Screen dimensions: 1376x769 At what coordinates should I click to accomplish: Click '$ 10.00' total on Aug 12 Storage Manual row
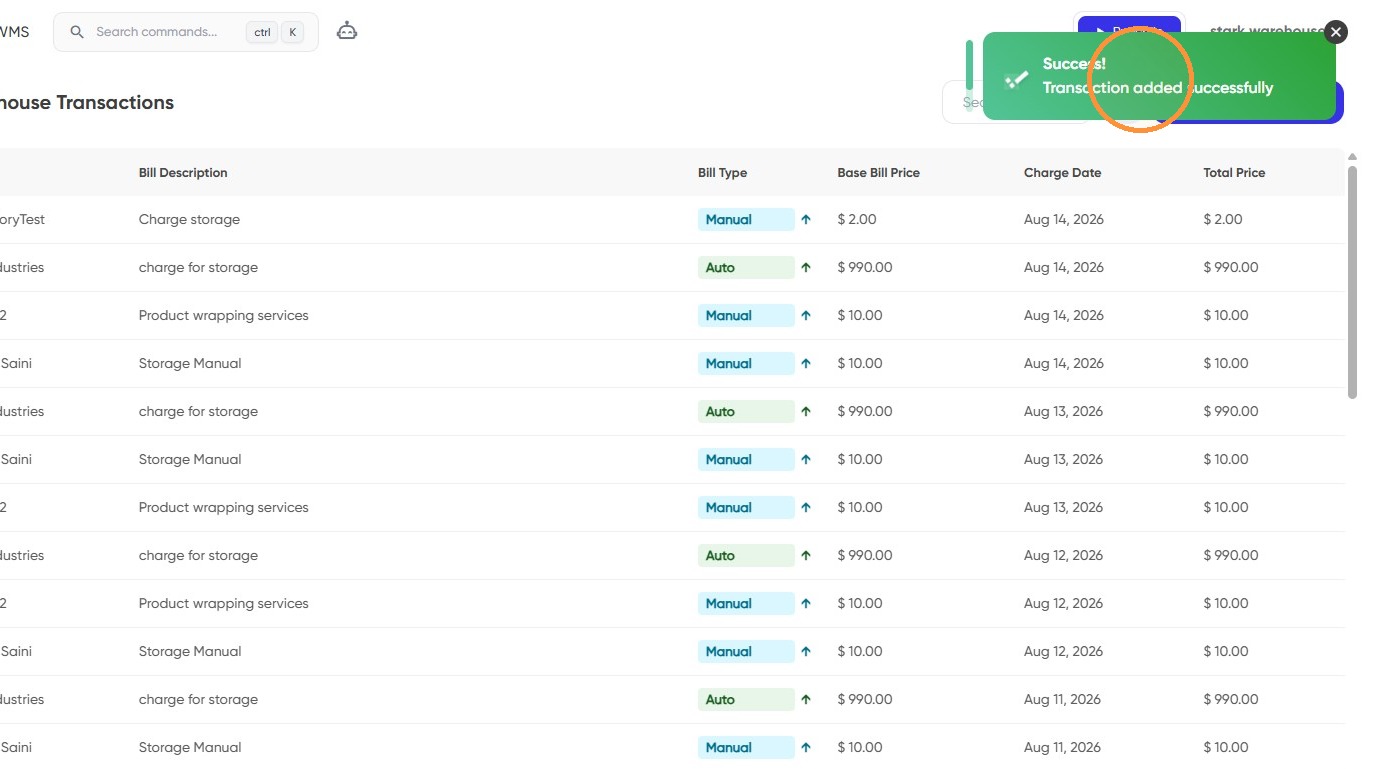pyautogui.click(x=1226, y=651)
